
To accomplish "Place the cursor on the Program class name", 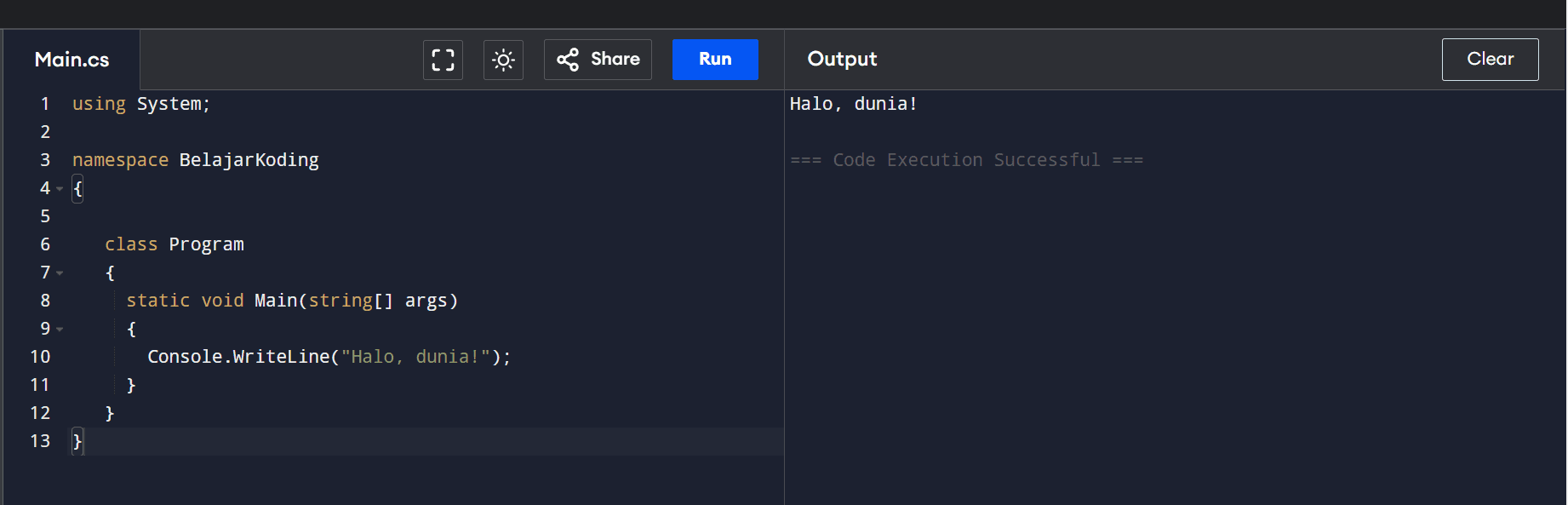I will pos(206,244).
